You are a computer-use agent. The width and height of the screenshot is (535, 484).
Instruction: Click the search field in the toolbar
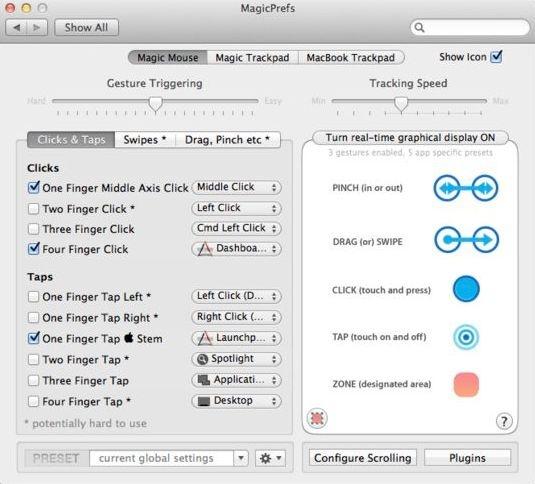pos(470,27)
